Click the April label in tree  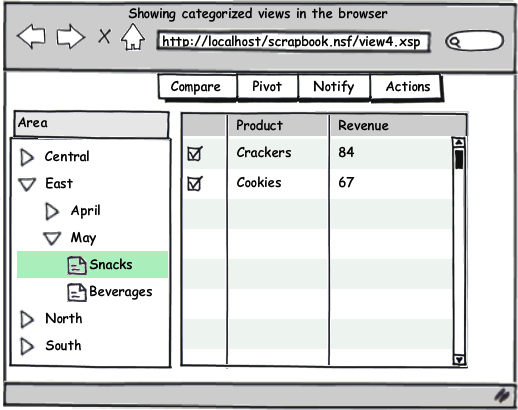click(x=85, y=211)
